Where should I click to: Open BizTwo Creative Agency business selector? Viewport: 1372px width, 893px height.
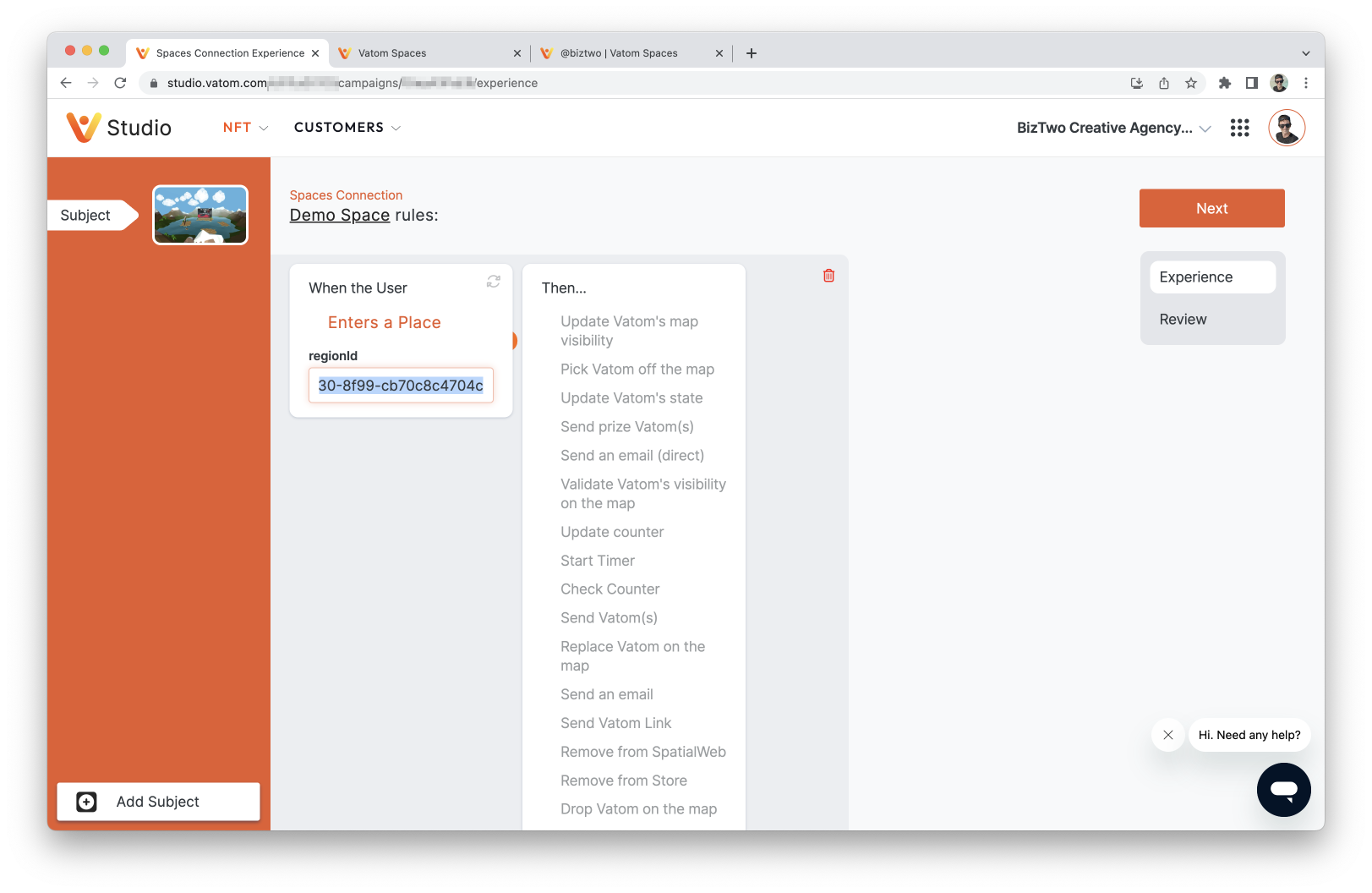pyautogui.click(x=1114, y=128)
